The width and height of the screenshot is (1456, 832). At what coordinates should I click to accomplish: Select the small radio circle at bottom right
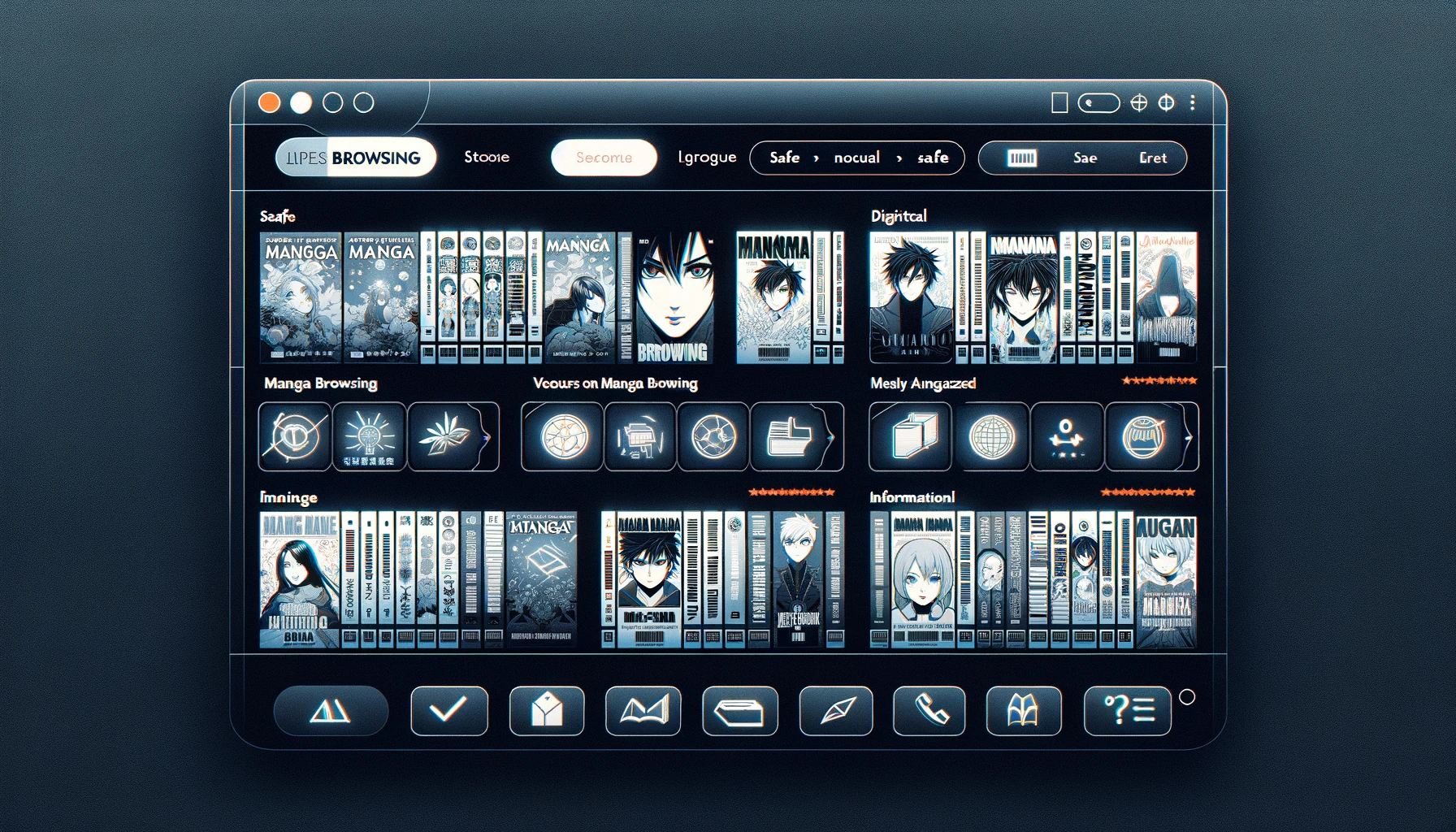pos(1187,697)
